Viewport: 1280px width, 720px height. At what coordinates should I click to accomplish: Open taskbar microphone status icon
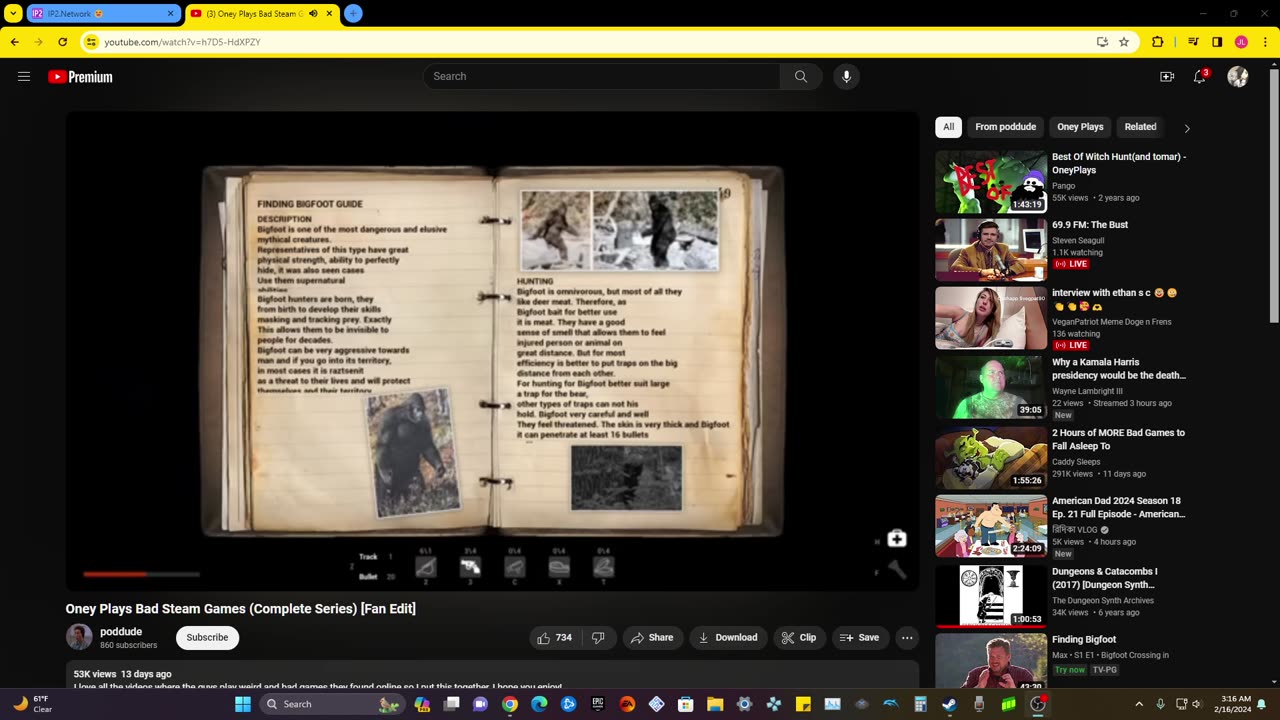click(x=1160, y=704)
